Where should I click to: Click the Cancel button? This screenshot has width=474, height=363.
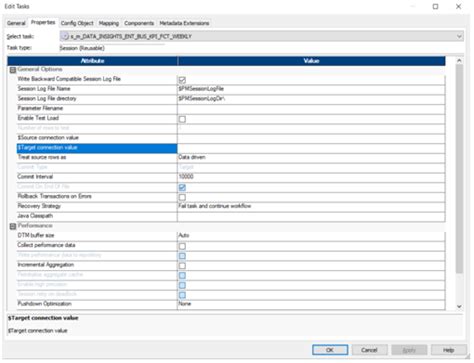coord(369,350)
